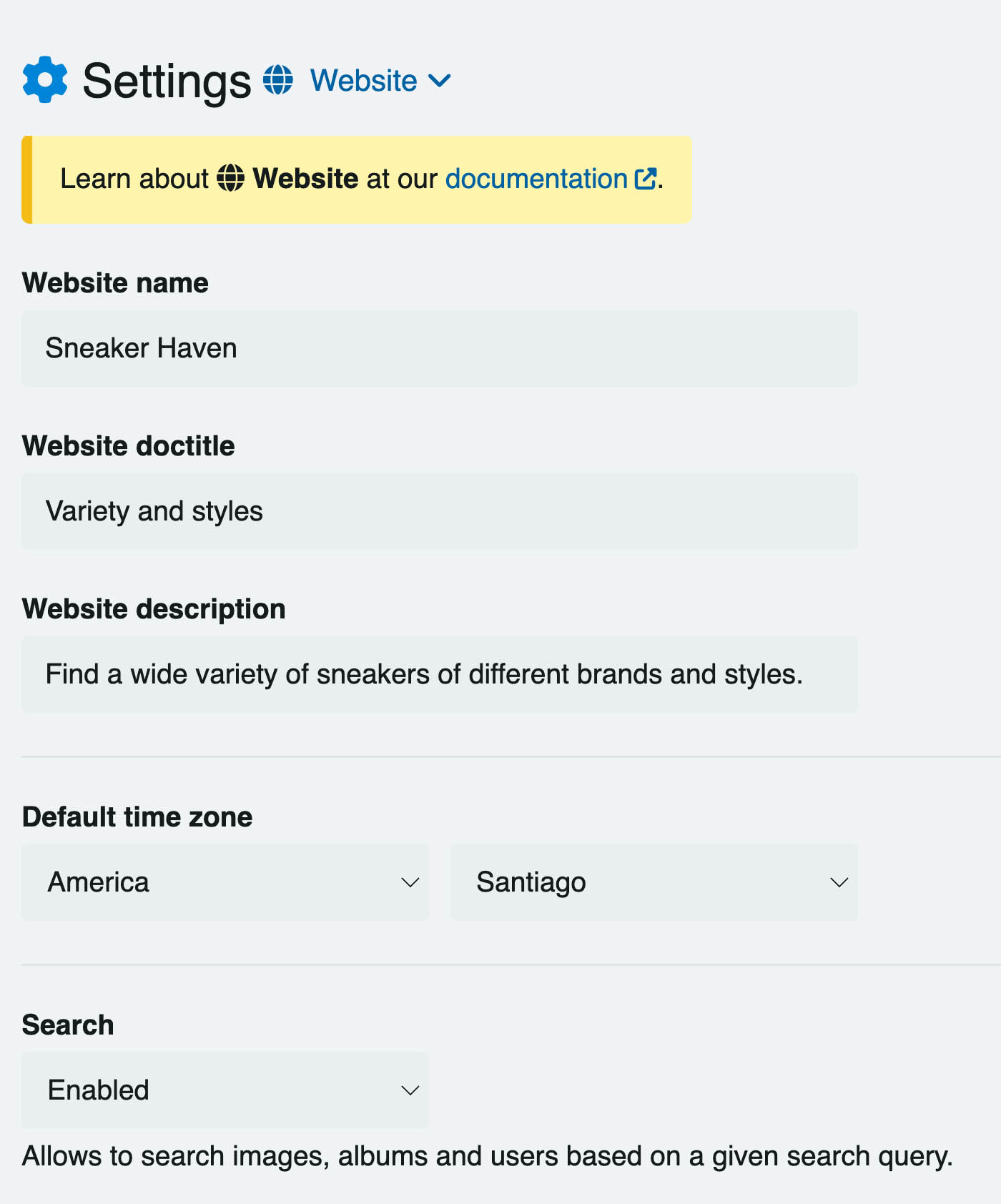The height and width of the screenshot is (1204, 1001).
Task: Open the Santiago city dropdown
Action: [x=654, y=882]
